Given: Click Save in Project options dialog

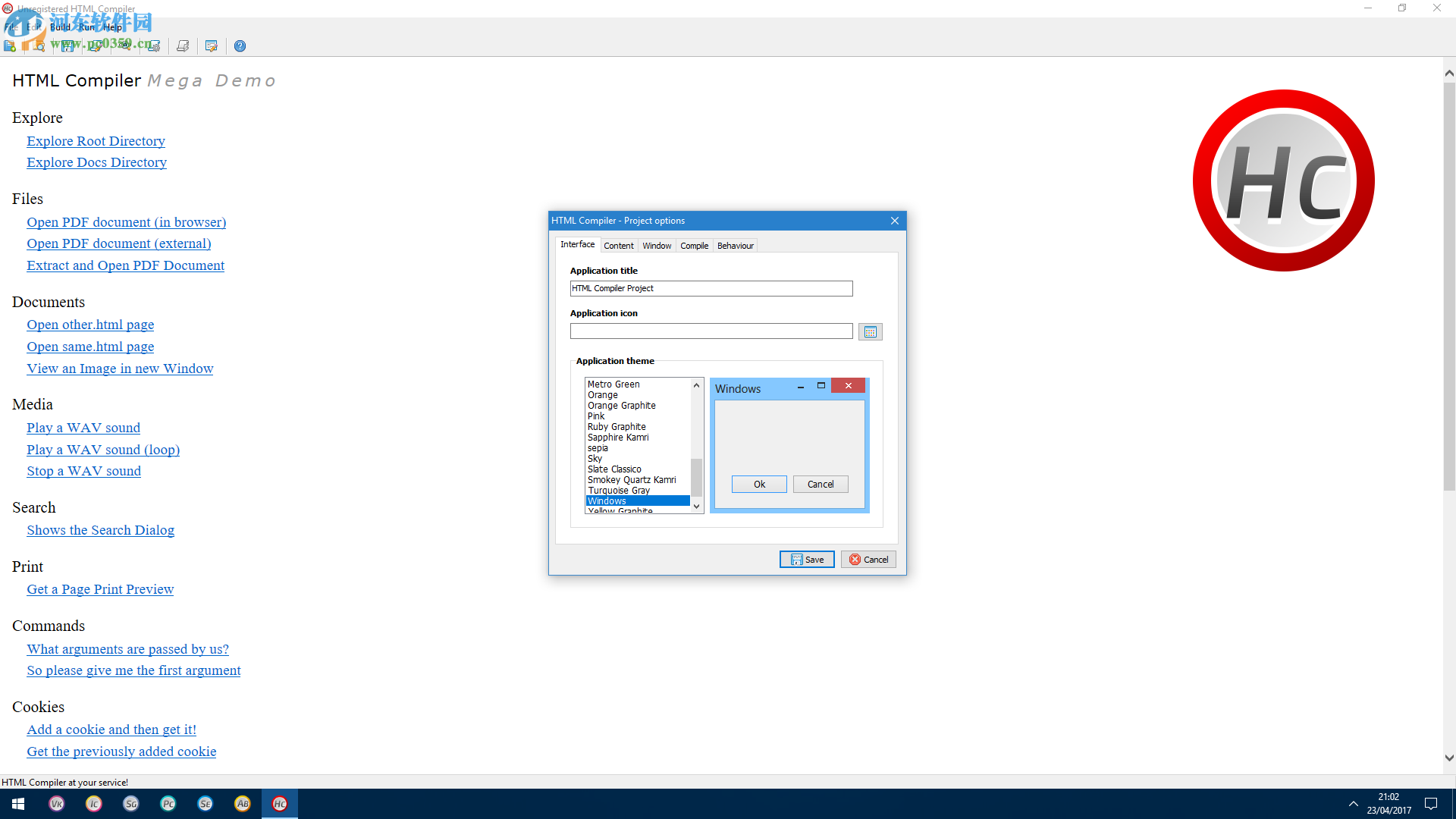Looking at the screenshot, I should click(x=807, y=559).
